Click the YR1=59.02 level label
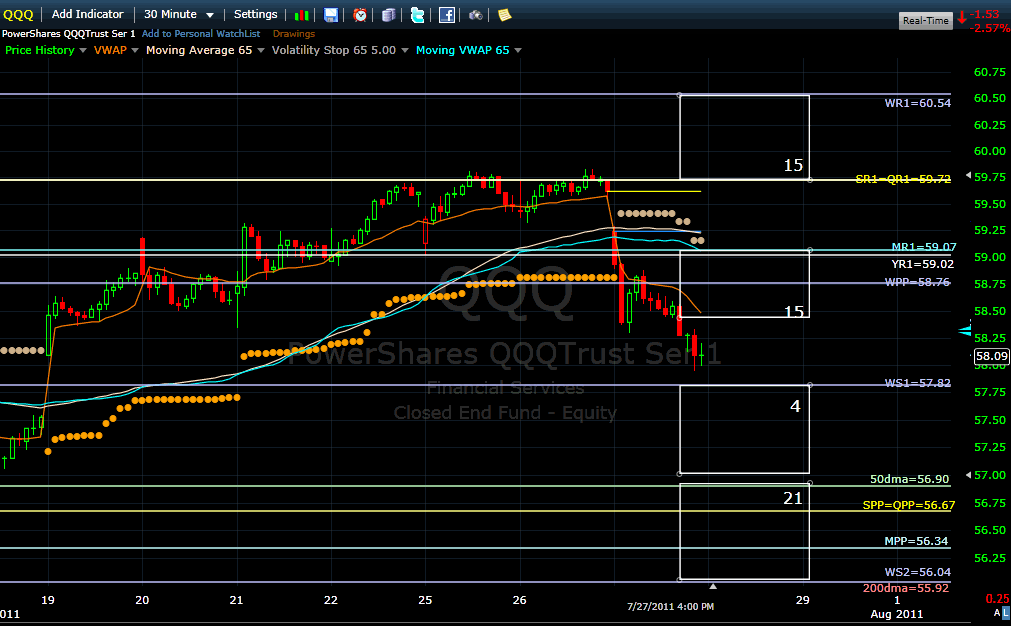Screen dimensions: 1011x626 pos(923,264)
